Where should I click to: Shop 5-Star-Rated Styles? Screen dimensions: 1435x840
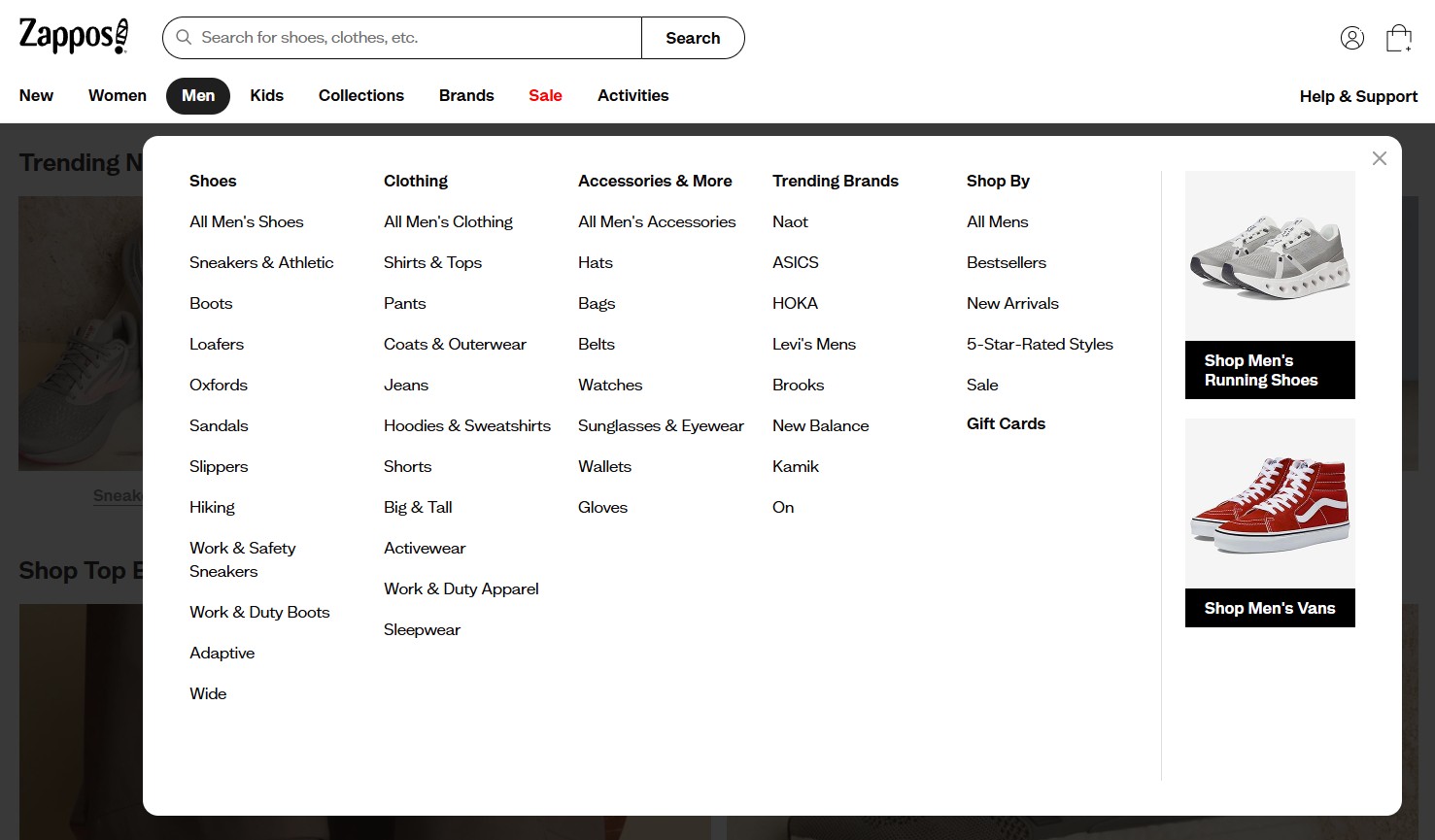[x=1040, y=344]
